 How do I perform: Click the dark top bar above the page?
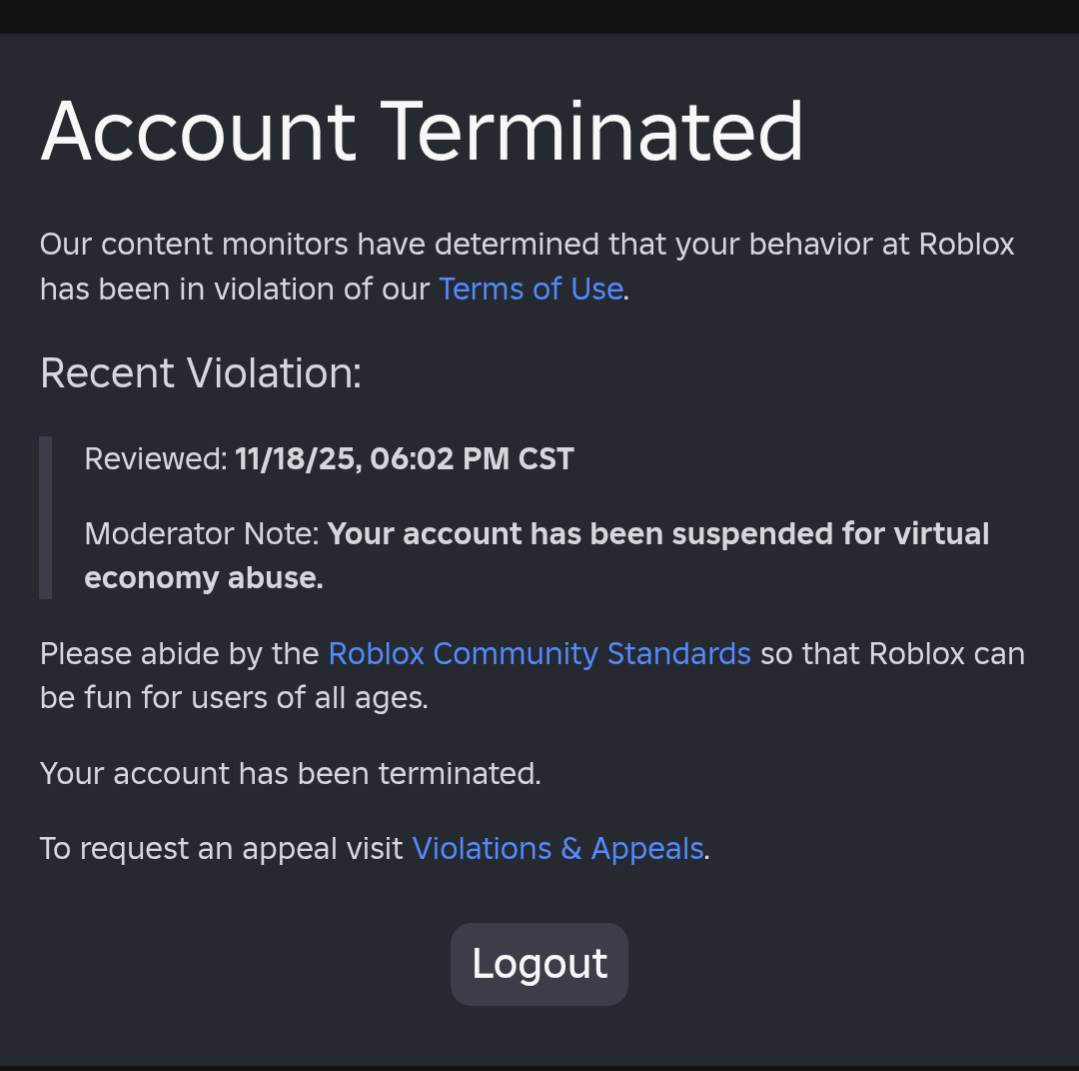(x=540, y=17)
